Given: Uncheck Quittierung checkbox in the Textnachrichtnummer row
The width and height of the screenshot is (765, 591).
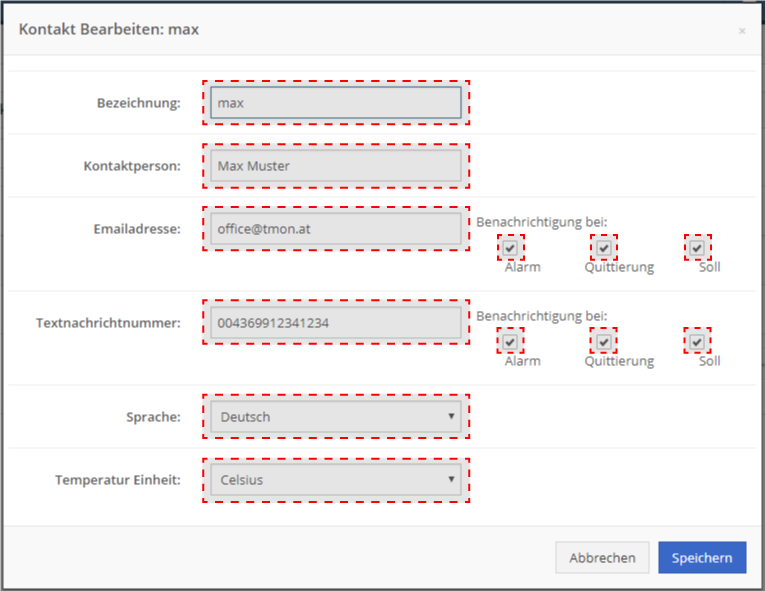Looking at the screenshot, I should click(x=604, y=342).
